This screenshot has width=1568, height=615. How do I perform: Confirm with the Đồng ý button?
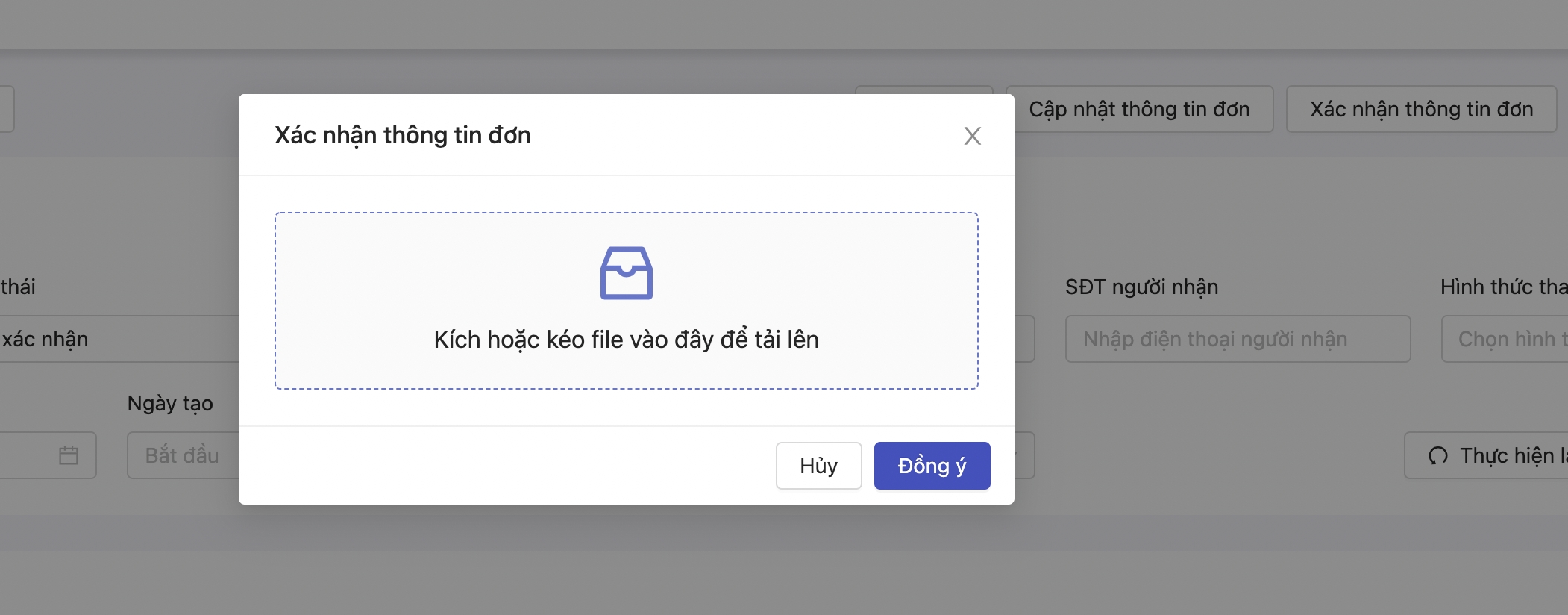pyautogui.click(x=932, y=466)
